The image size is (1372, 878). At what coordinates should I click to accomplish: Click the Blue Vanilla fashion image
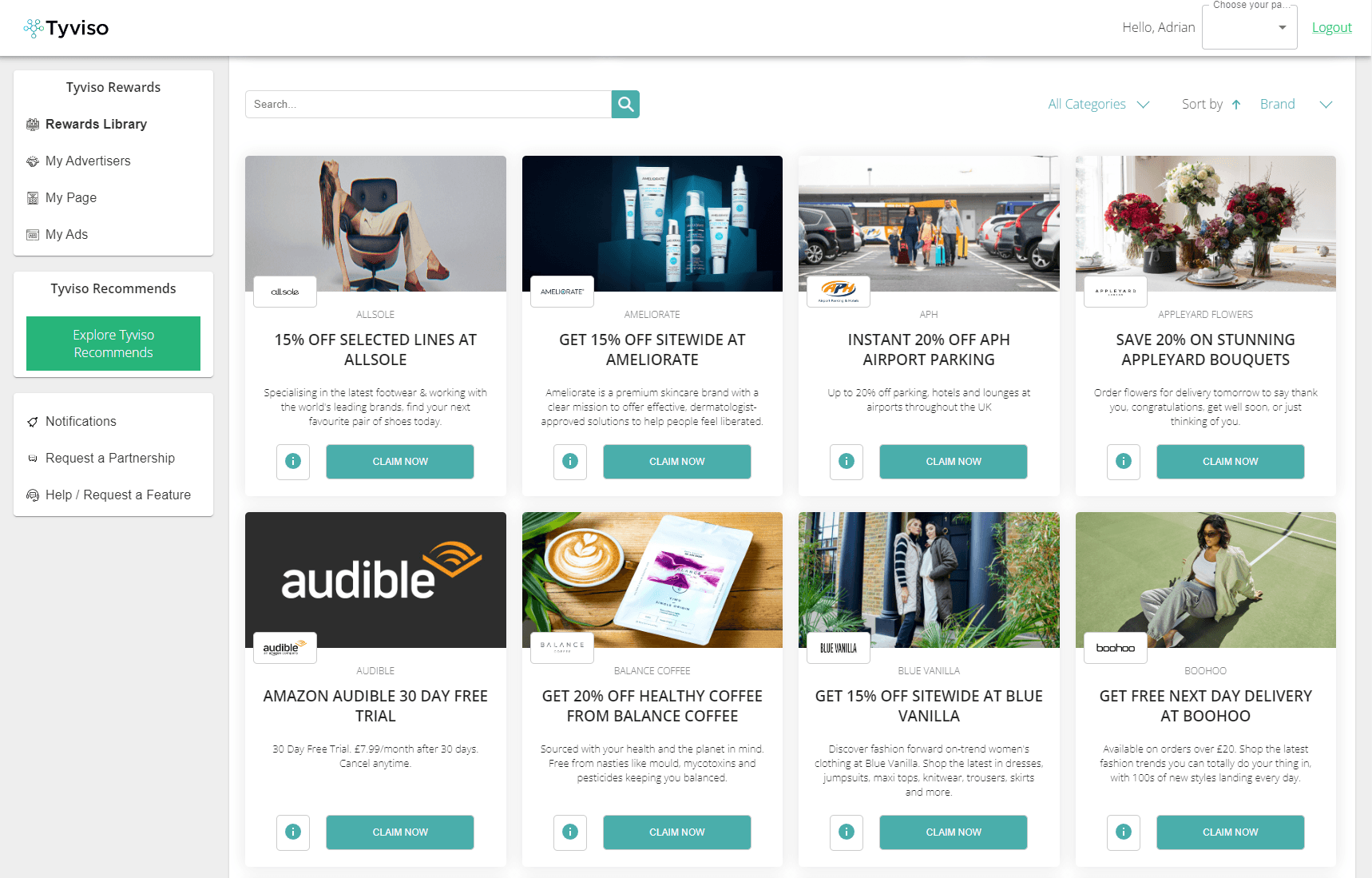coord(929,580)
